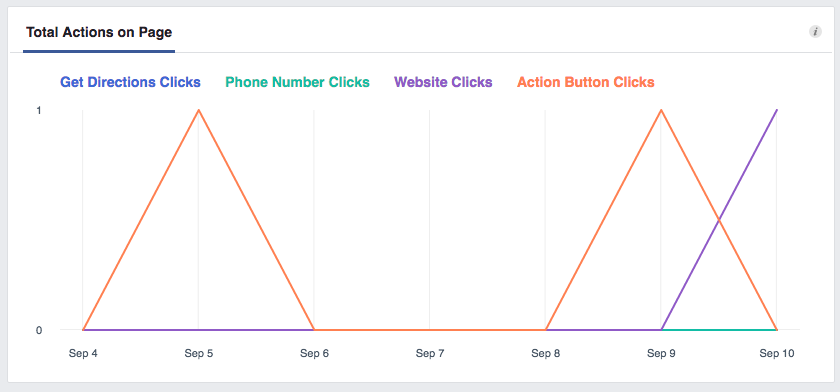The width and height of the screenshot is (840, 392).
Task: Click the Sep 10 x-axis label
Action: [x=777, y=353]
